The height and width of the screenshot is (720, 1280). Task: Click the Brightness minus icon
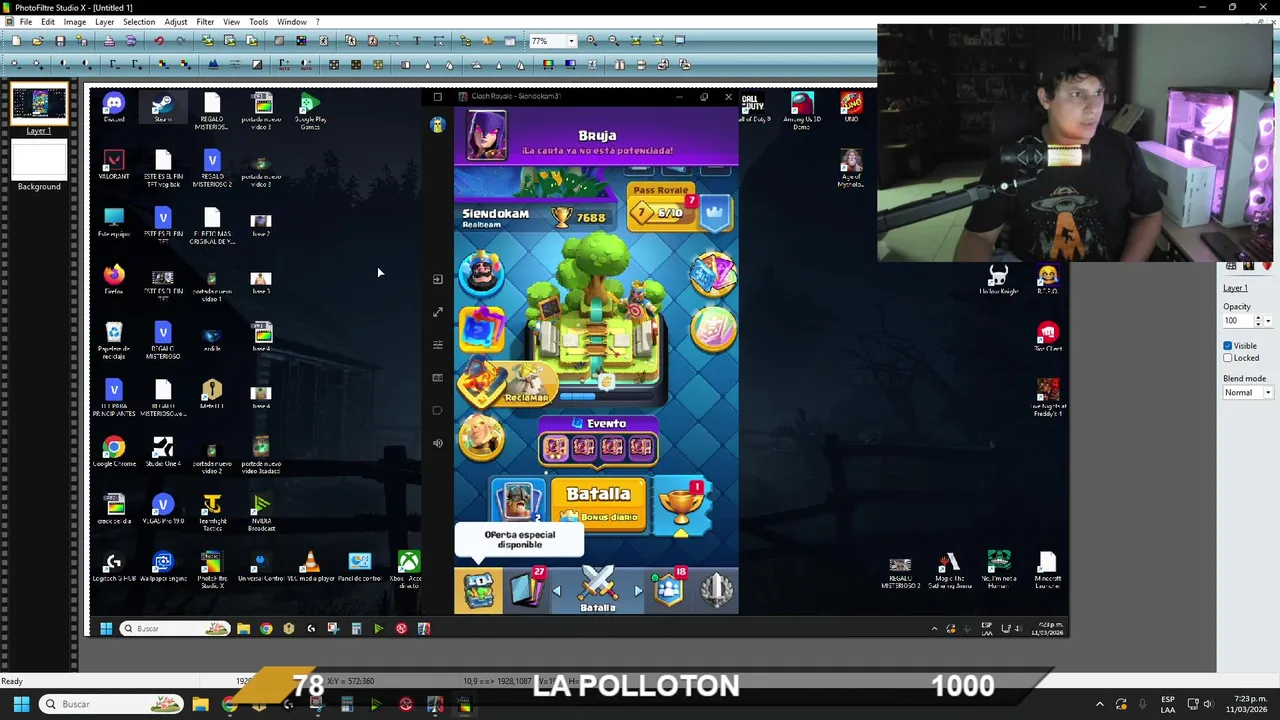coord(15,64)
